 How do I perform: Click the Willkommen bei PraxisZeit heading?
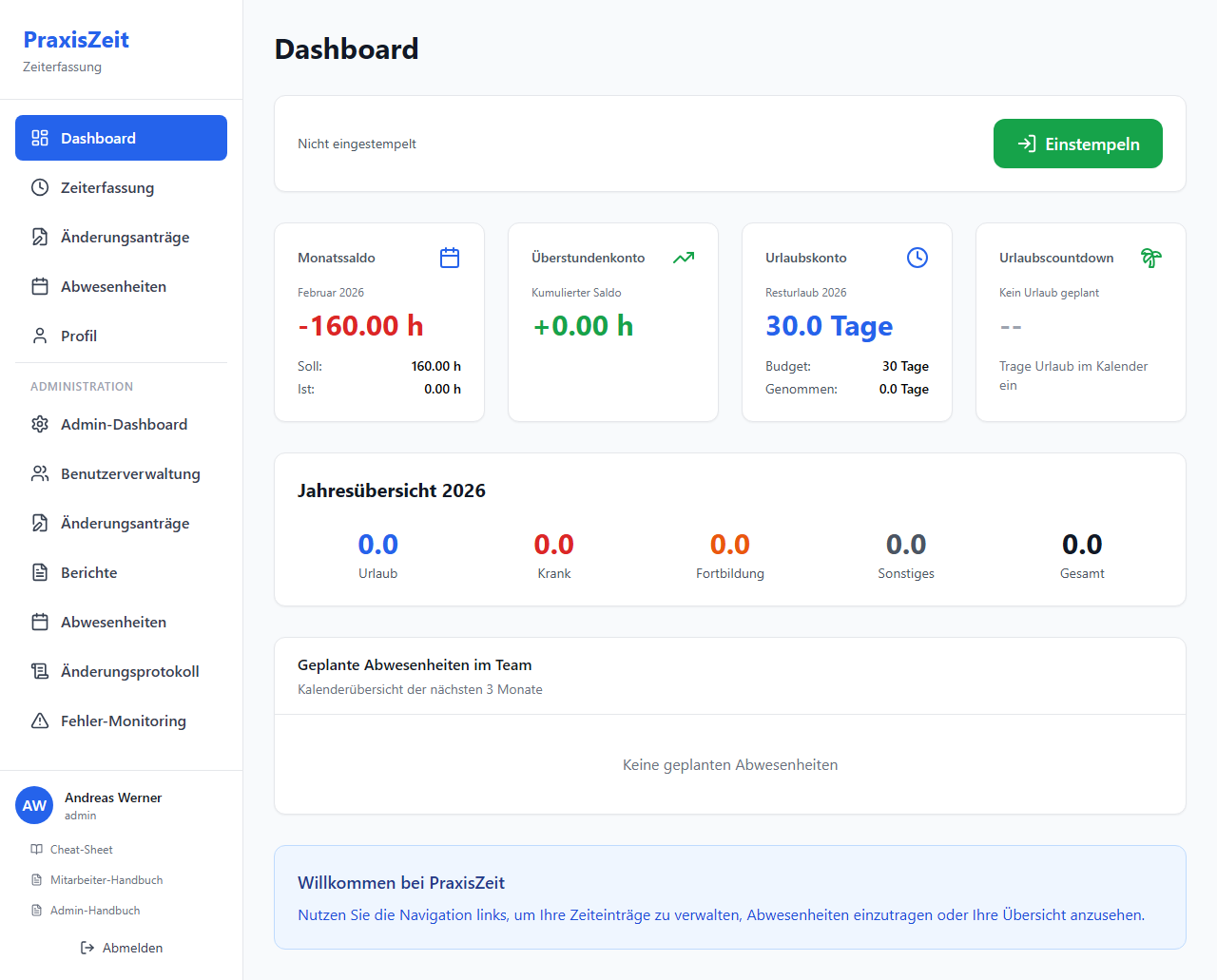point(401,882)
